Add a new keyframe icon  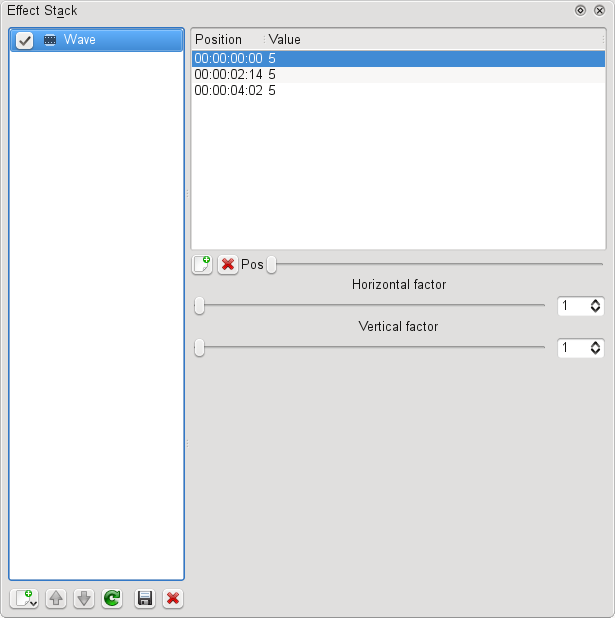(x=202, y=264)
